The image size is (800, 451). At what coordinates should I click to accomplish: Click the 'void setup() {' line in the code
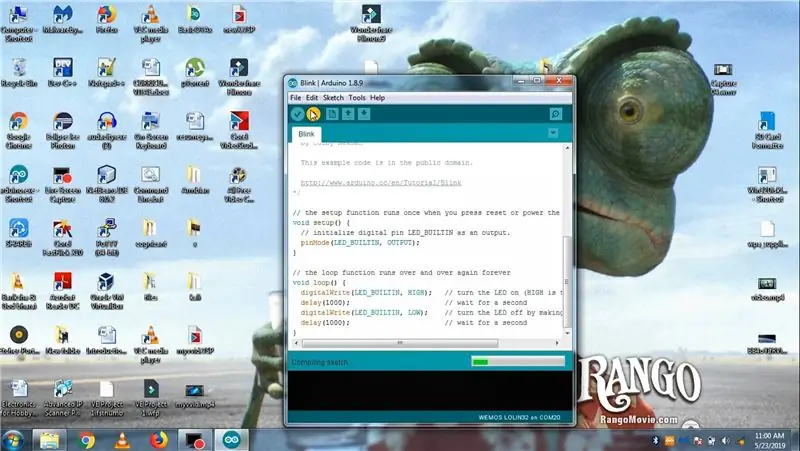321,222
